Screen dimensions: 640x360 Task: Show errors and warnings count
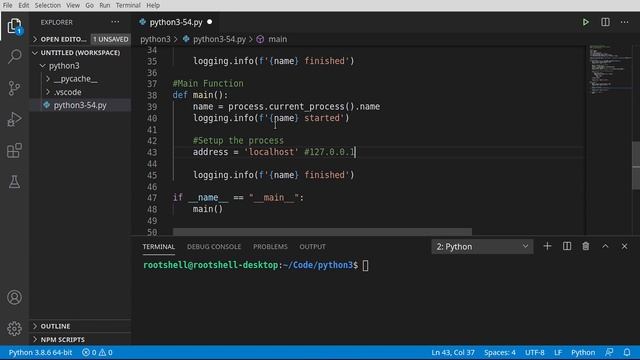coord(97,352)
